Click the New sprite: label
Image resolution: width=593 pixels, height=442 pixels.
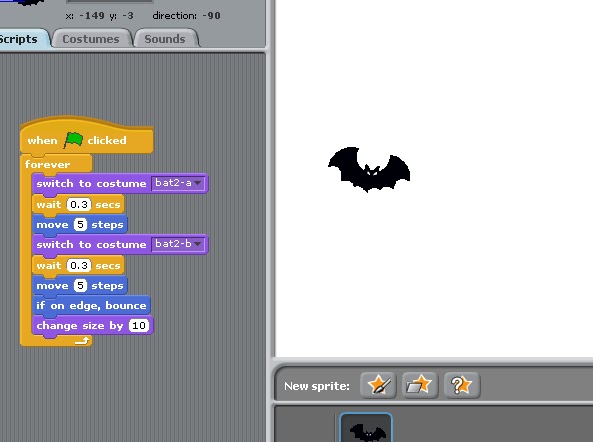[x=317, y=386]
